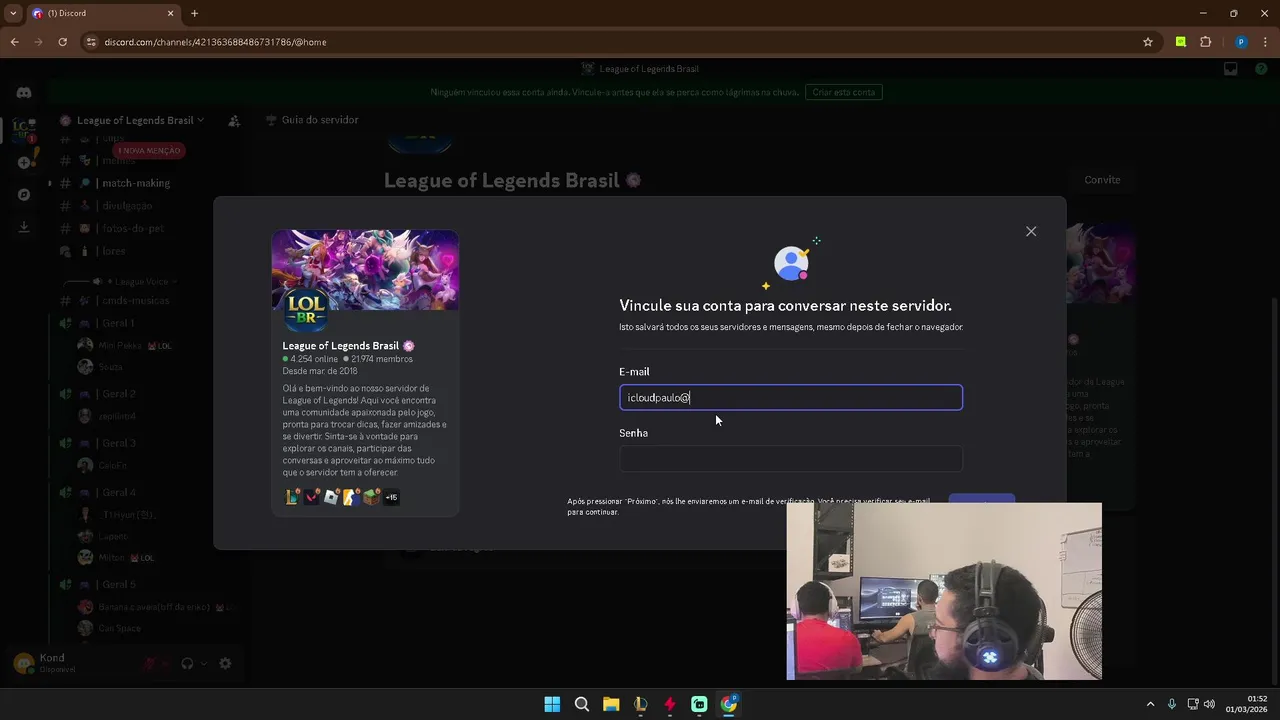
Task: Click the download apps icon
Action: pos(24,227)
